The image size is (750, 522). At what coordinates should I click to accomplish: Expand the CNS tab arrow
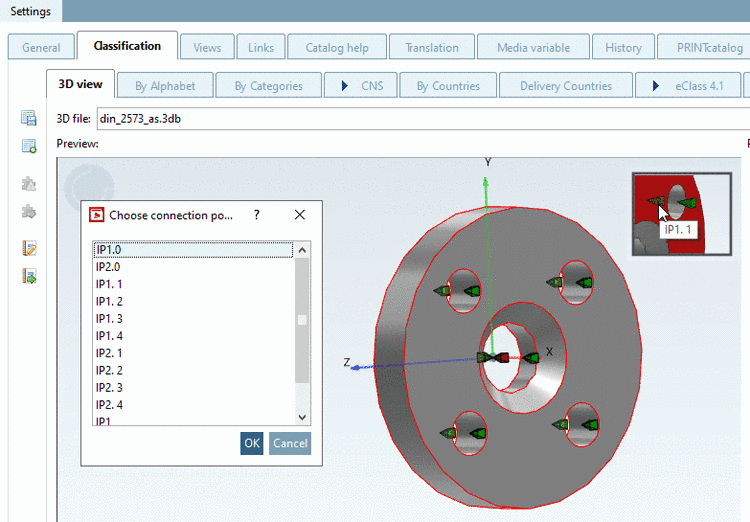tap(344, 86)
